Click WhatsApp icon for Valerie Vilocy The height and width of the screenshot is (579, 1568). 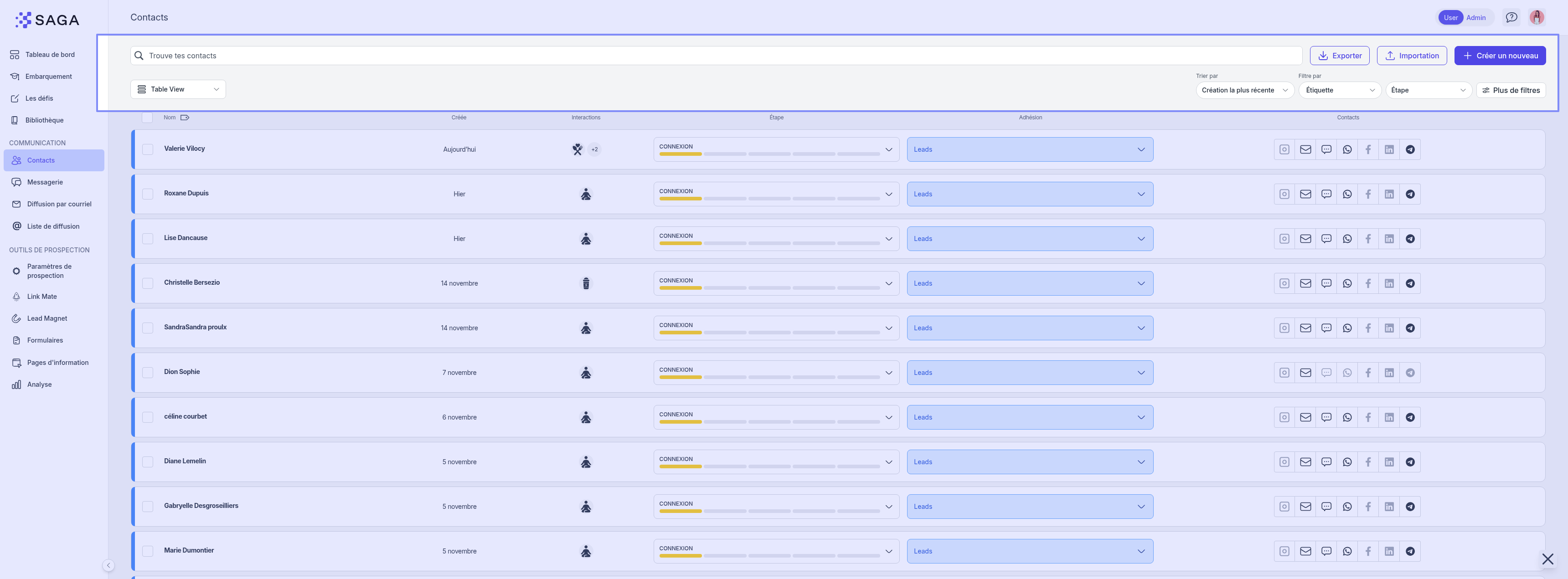(1347, 149)
